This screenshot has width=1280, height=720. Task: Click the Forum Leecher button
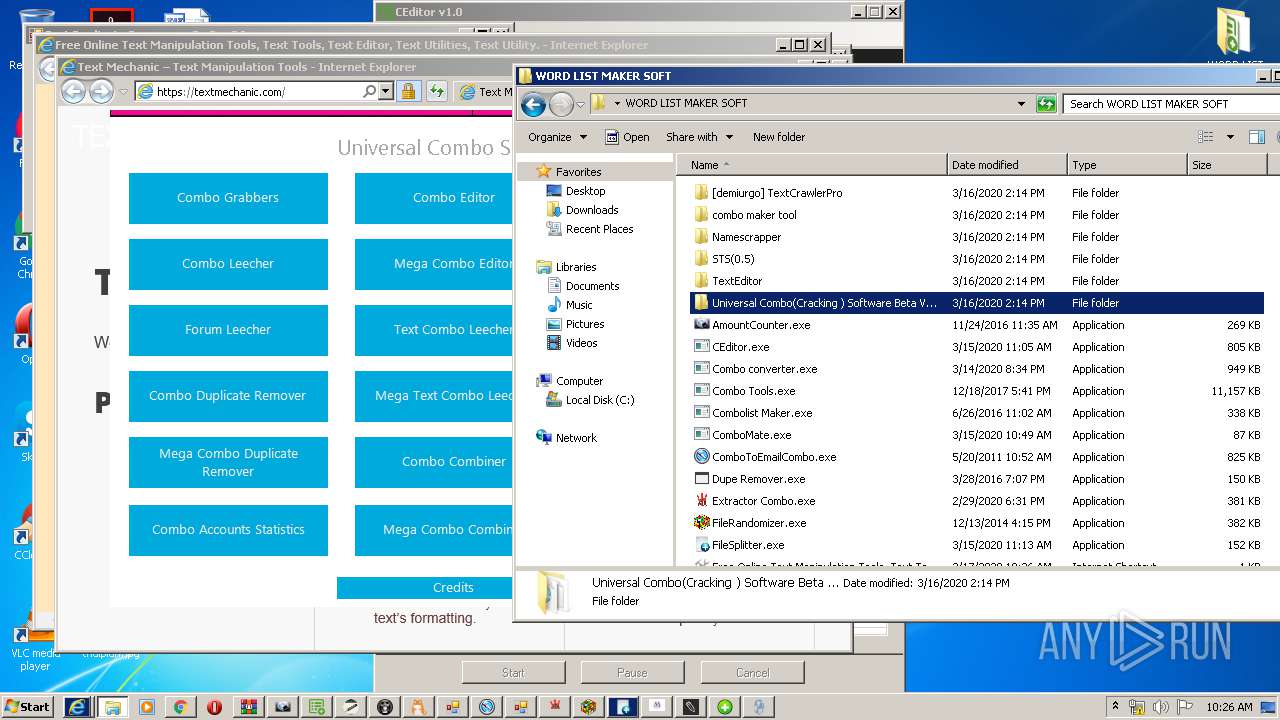point(228,330)
